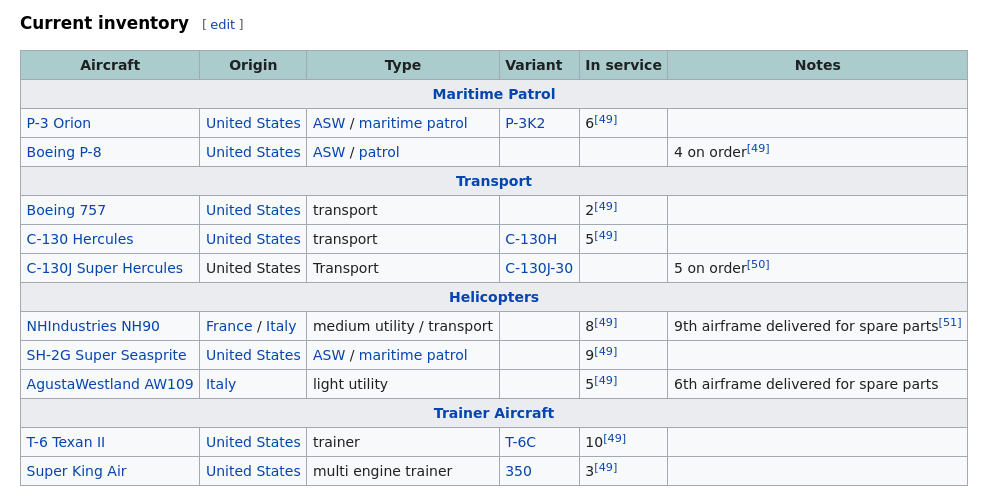Click the Maritime Patrol section header link
Image resolution: width=987 pixels, height=500 pixels.
[x=493, y=95]
